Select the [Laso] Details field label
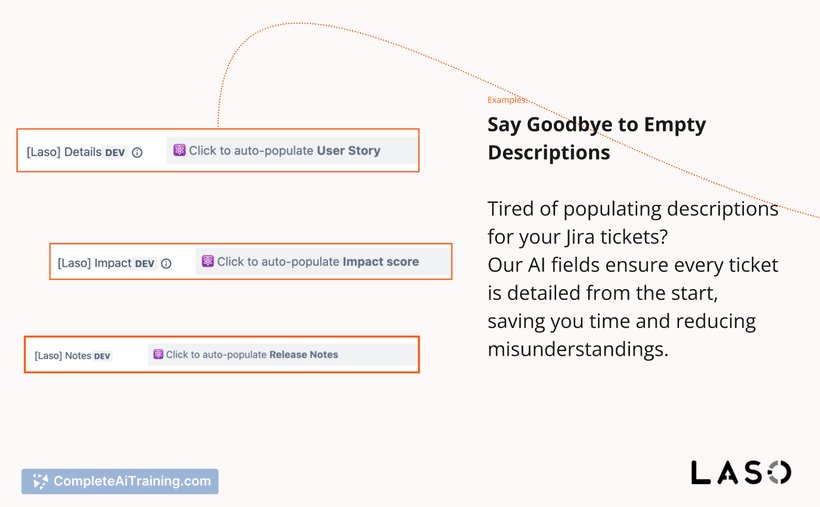The width and height of the screenshot is (820, 507). [x=64, y=152]
